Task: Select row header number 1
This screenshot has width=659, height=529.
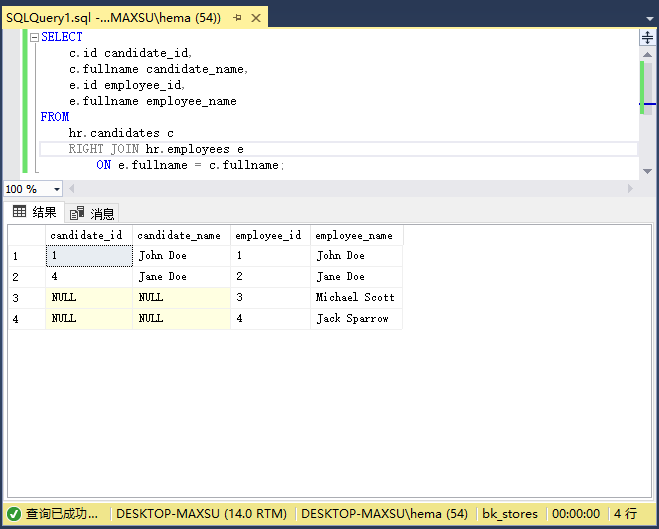Action: click(x=27, y=256)
